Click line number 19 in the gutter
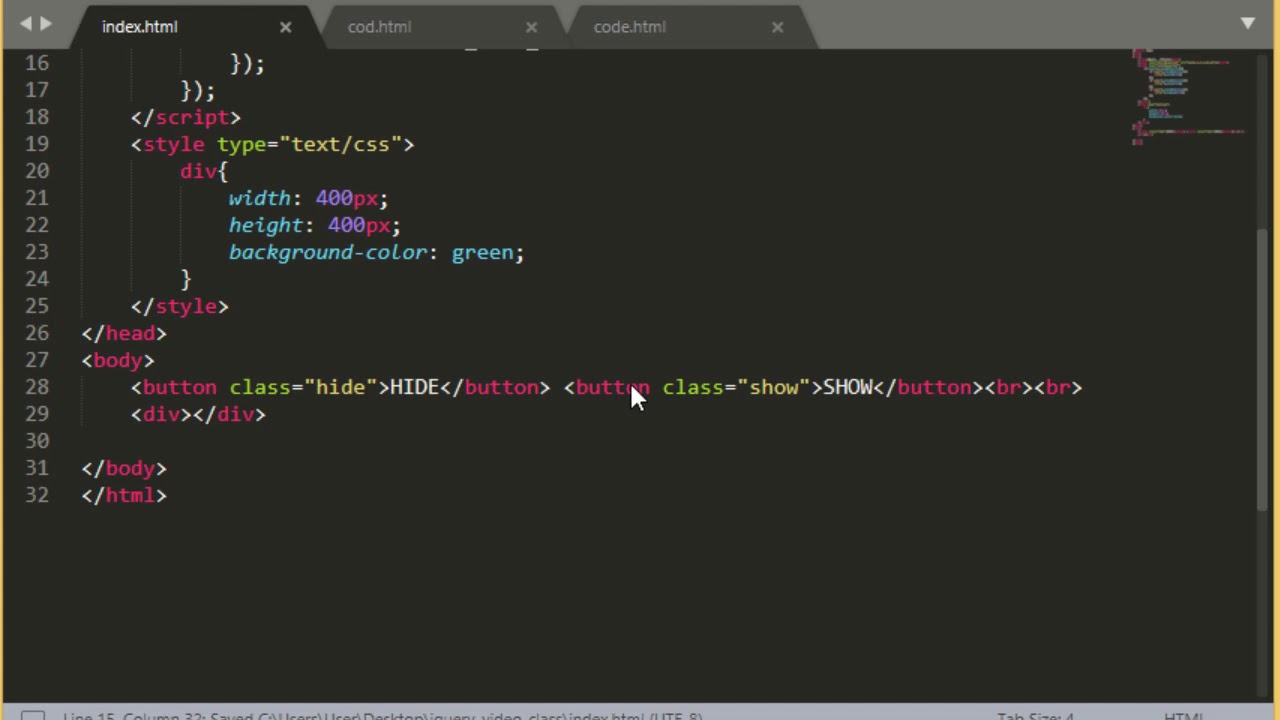Image resolution: width=1280 pixels, height=720 pixels. [37, 144]
